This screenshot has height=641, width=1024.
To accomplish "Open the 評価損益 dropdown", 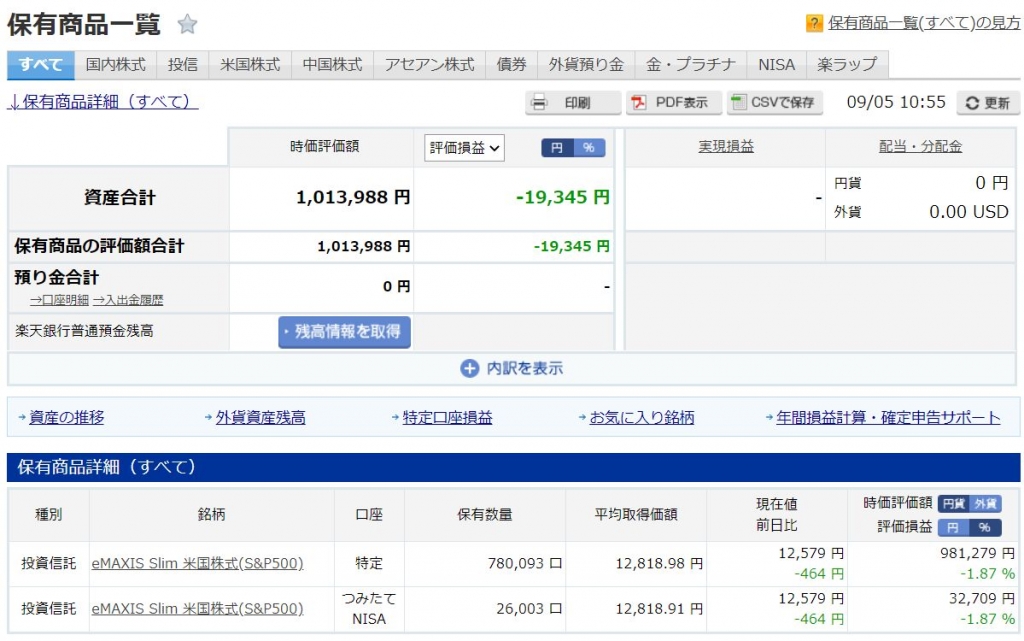I will (x=465, y=148).
